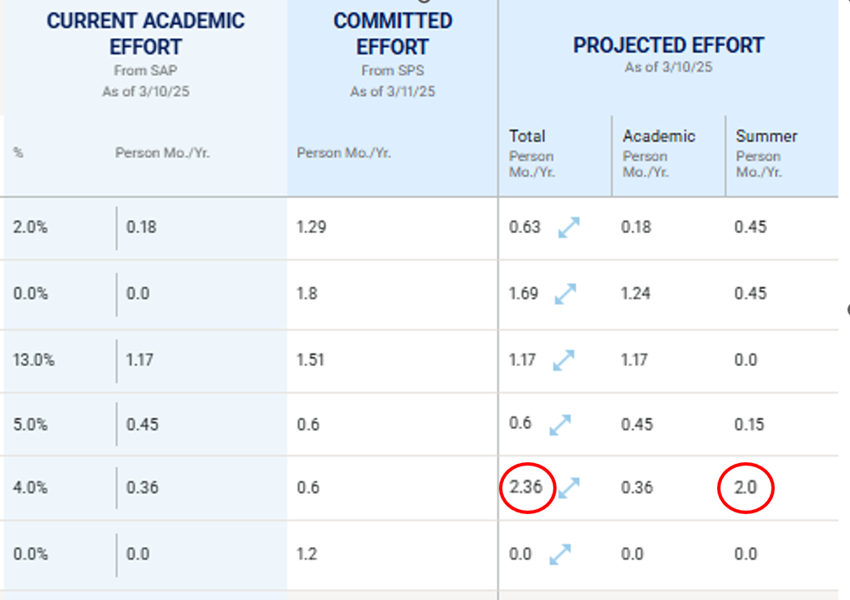Click the Summer Person Mo./Yr. subheader
Screen dimensions: 850x600
click(x=766, y=153)
